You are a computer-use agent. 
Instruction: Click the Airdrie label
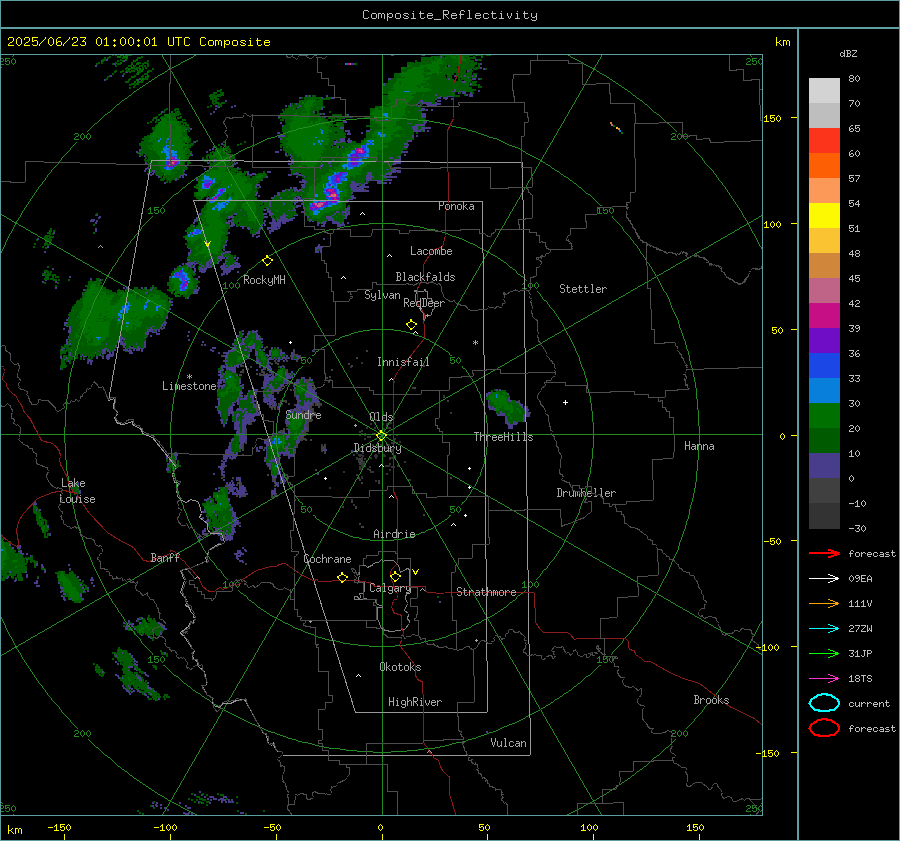click(394, 534)
